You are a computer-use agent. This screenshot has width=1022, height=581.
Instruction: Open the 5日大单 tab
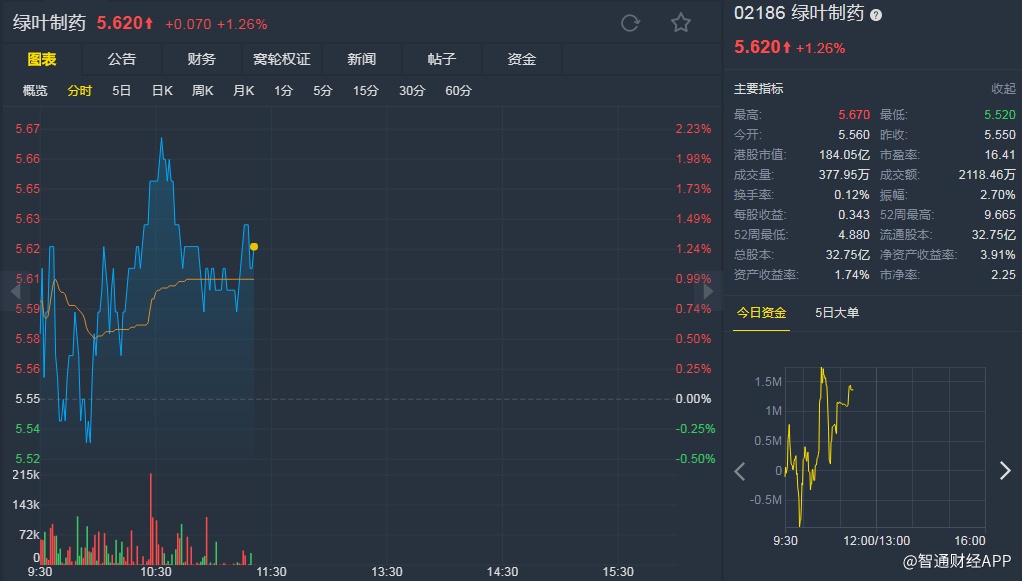pyautogui.click(x=837, y=313)
